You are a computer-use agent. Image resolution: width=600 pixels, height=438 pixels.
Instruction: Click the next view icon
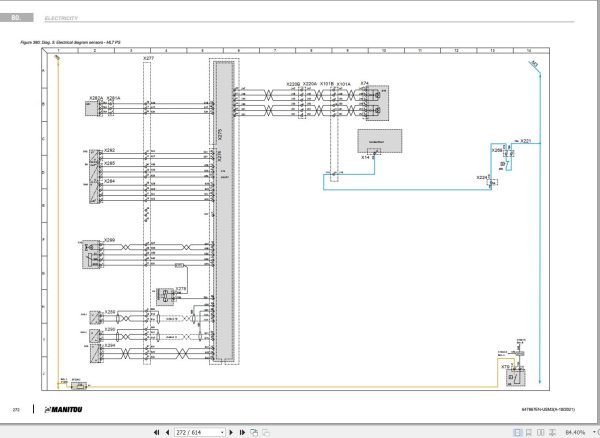266,432
